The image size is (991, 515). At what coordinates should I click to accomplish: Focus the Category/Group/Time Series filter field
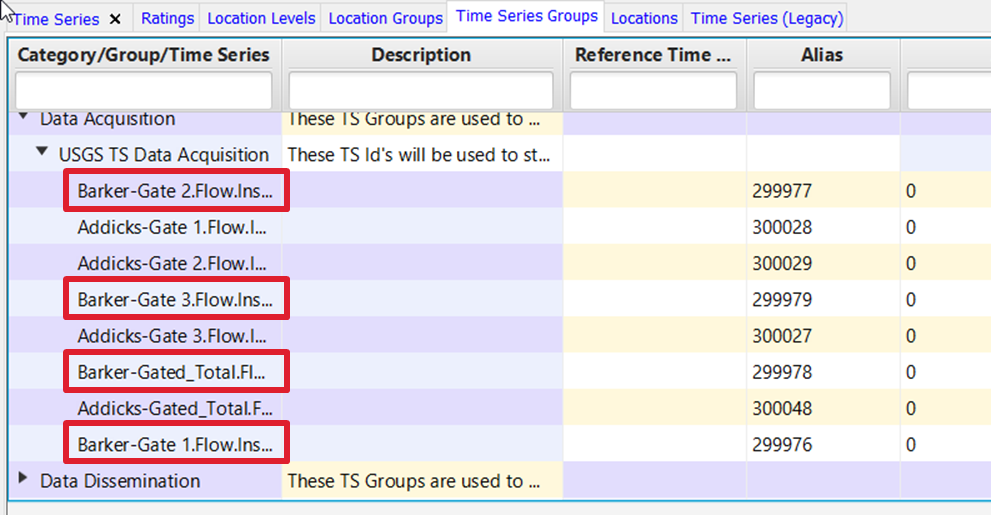143,90
